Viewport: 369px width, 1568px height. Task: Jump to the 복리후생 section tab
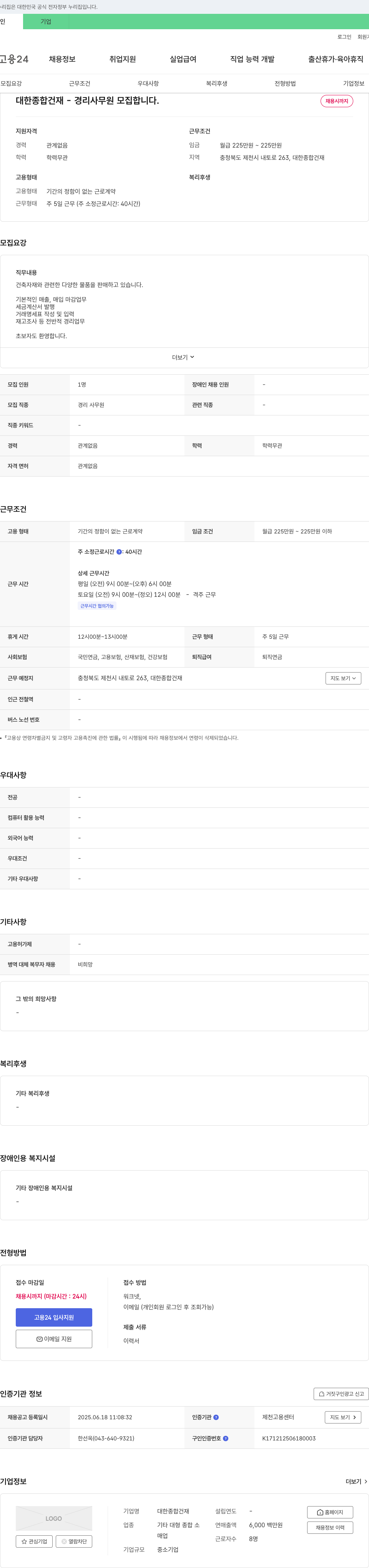216,83
